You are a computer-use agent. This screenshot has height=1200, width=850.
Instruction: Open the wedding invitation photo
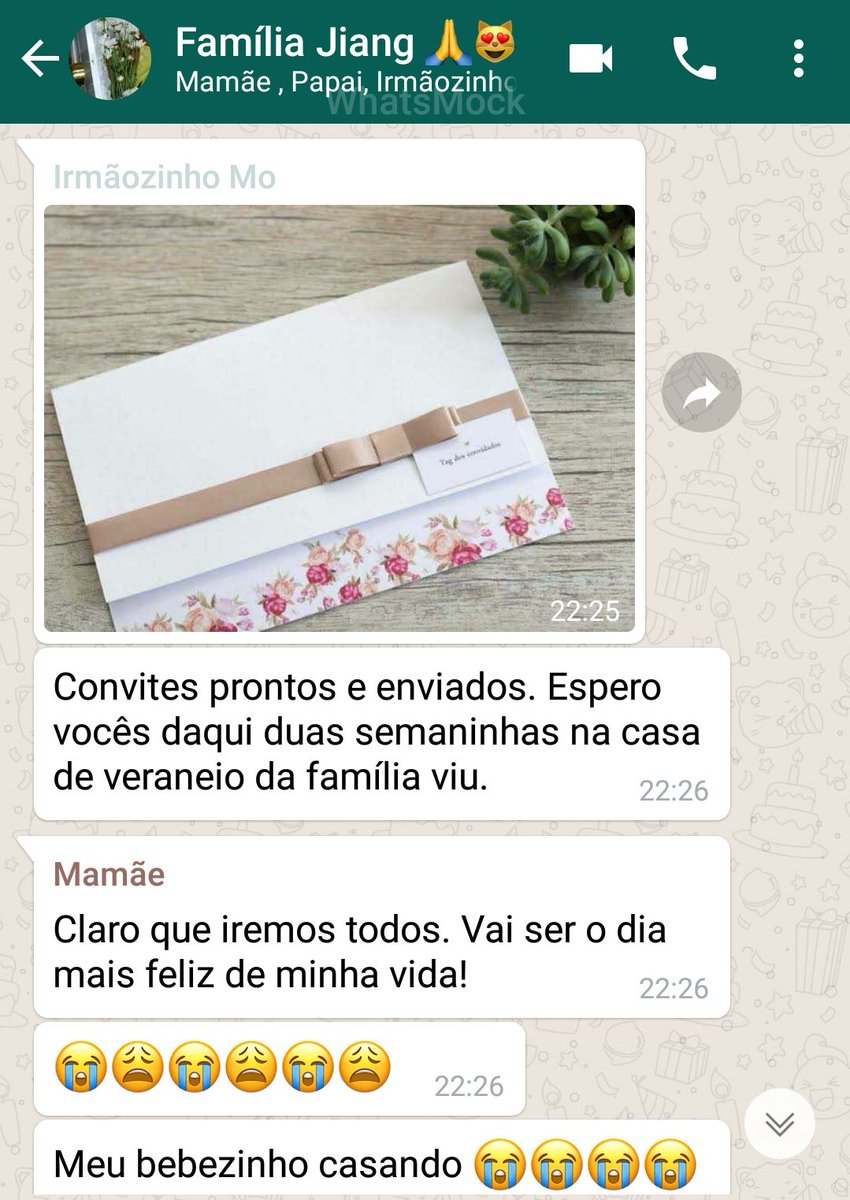click(339, 418)
